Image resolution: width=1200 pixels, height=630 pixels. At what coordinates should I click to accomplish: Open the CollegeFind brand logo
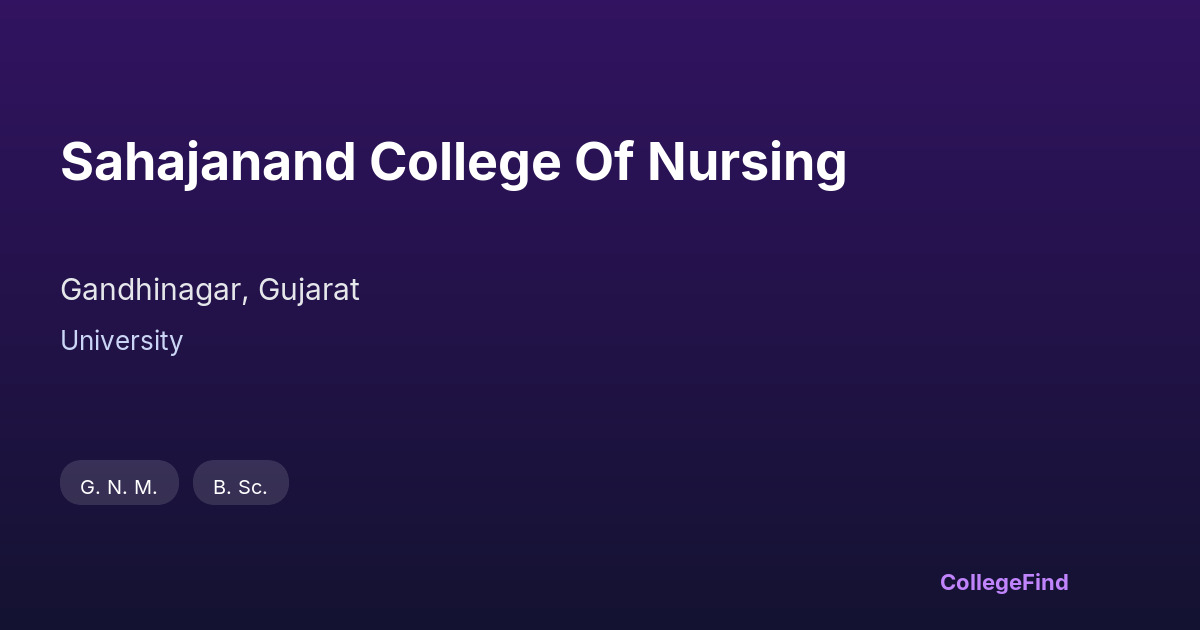tap(1003, 582)
